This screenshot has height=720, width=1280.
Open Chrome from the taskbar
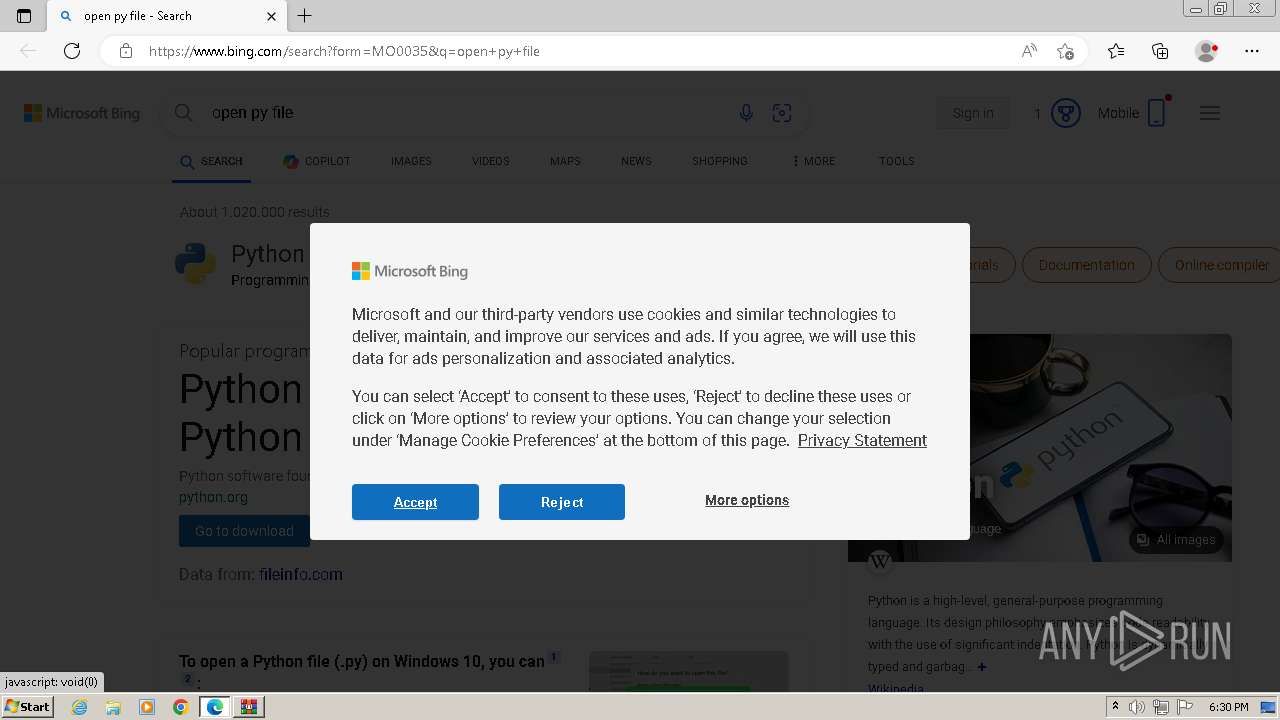(x=180, y=707)
